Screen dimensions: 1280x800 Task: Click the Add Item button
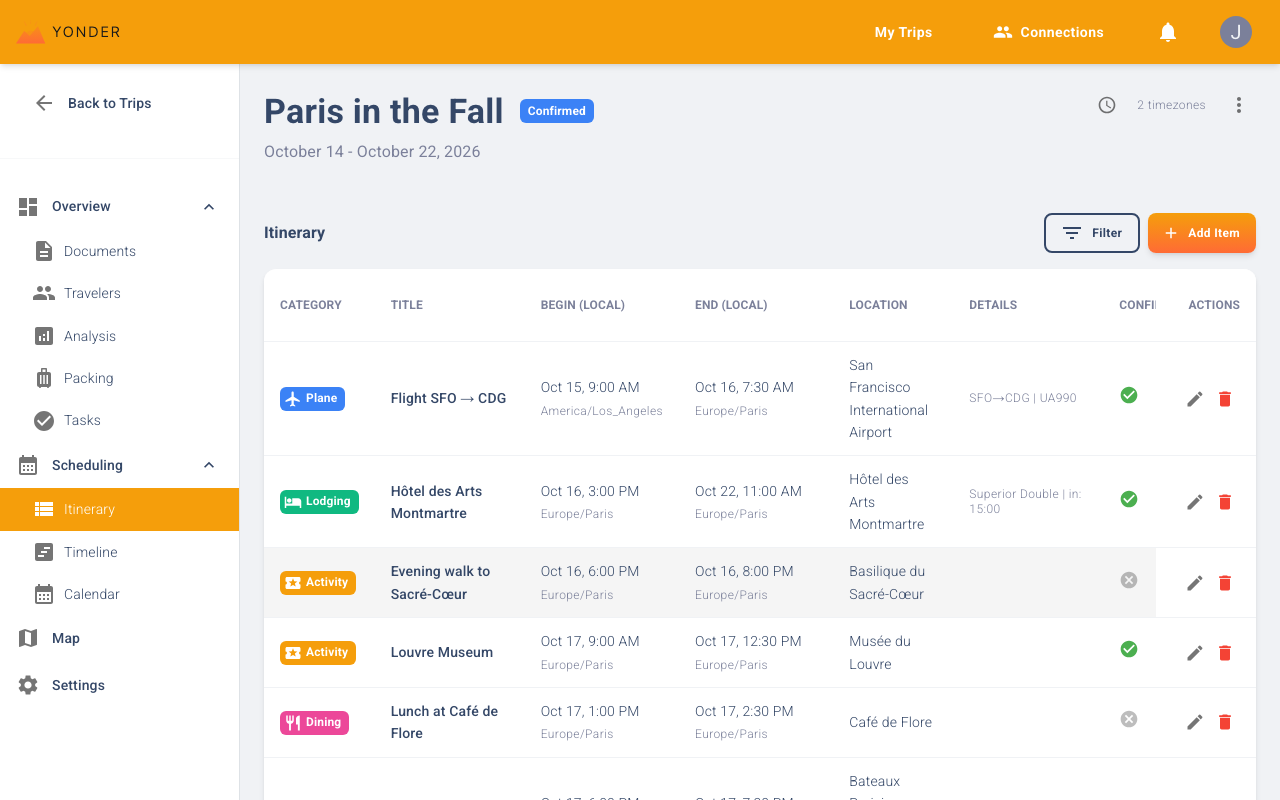[1201, 232]
